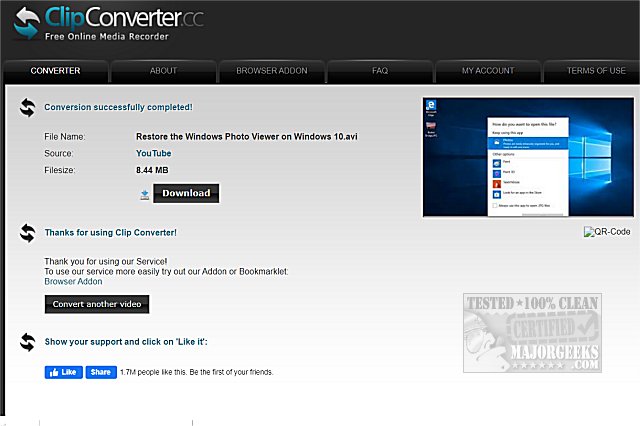The image size is (640, 426).
Task: Click the Thanks for using Clip Converter heading
Action: tap(111, 233)
